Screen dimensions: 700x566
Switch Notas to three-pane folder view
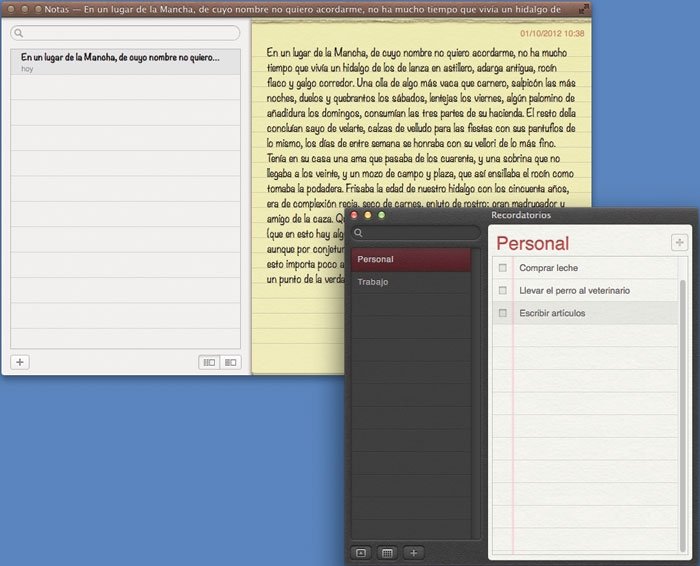pos(209,362)
